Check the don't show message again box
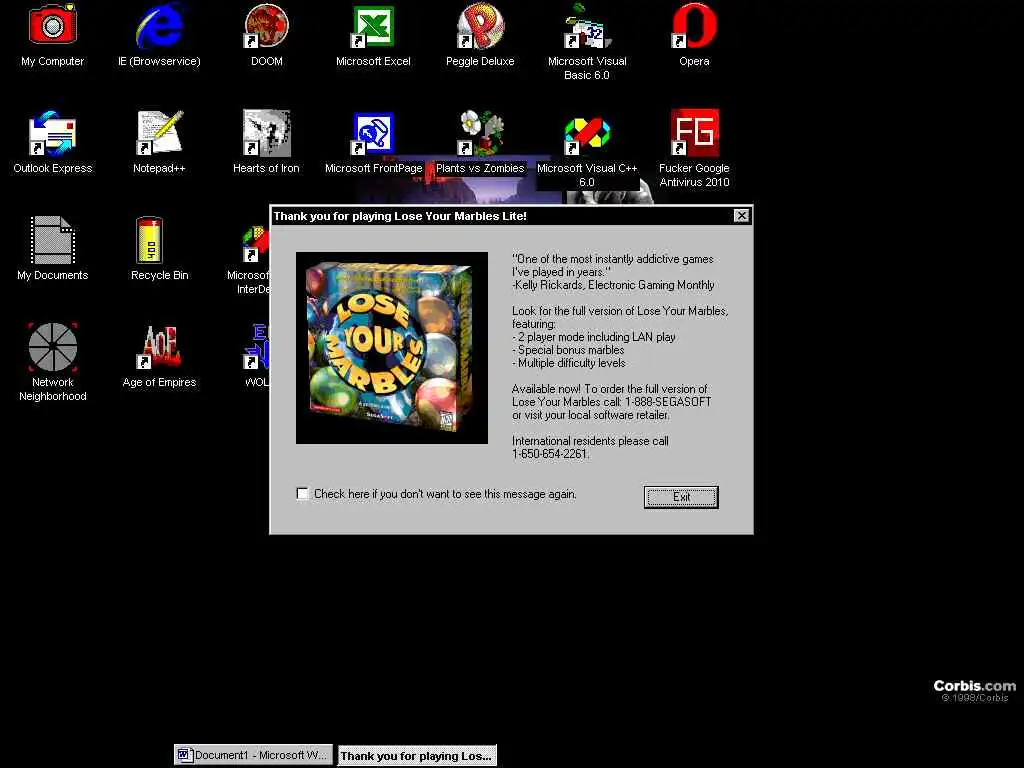This screenshot has height=768, width=1024. 302,494
